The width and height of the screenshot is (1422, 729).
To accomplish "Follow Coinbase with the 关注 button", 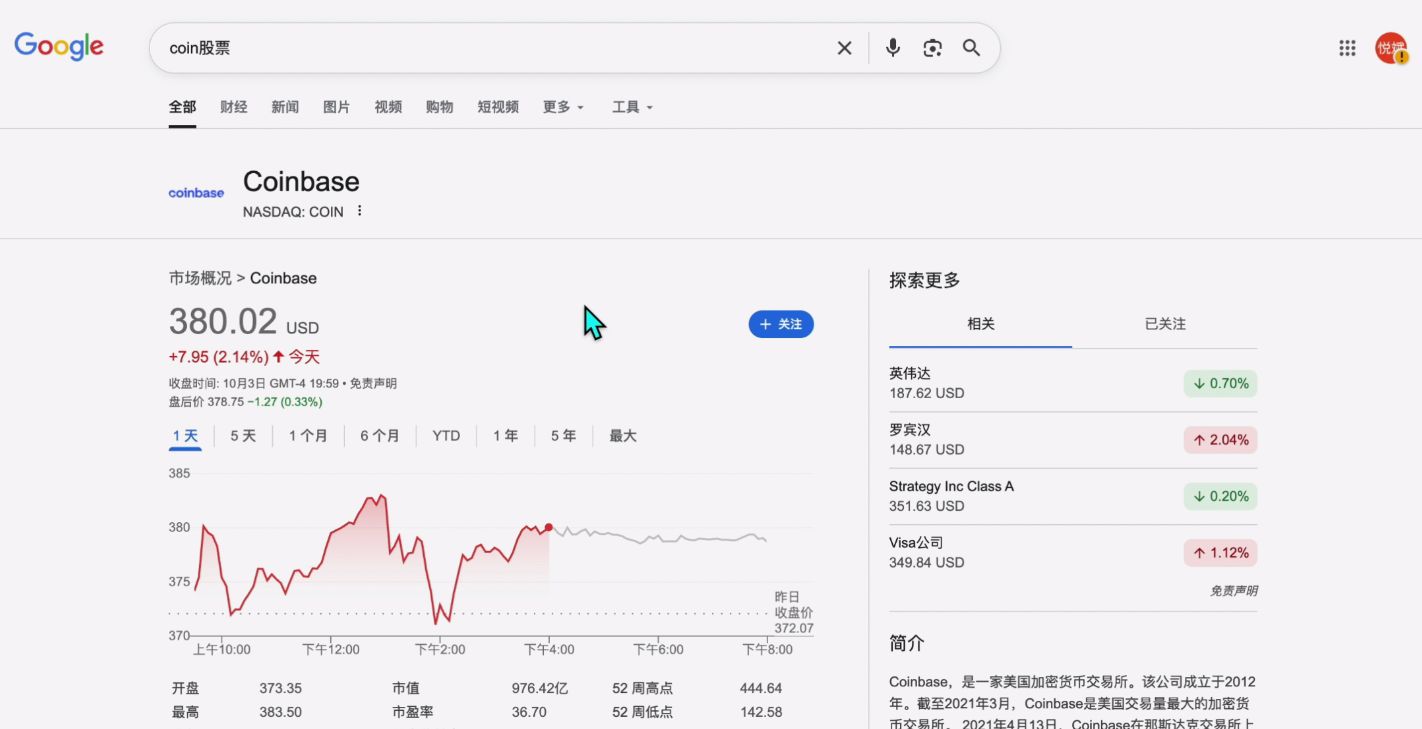I will (781, 324).
